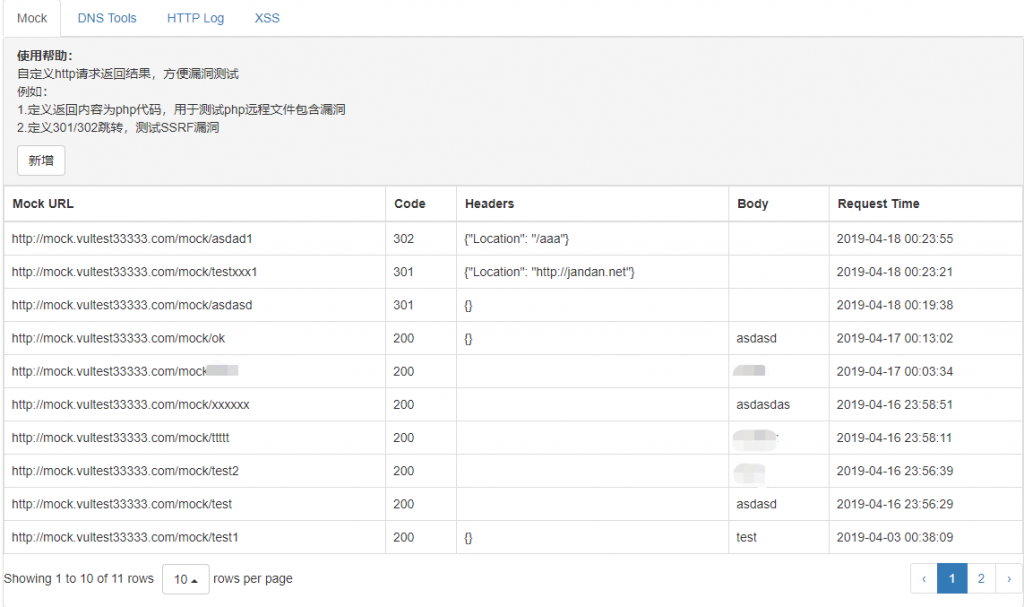
Task: Select the mock/asdad1 URL row
Action: (132, 239)
